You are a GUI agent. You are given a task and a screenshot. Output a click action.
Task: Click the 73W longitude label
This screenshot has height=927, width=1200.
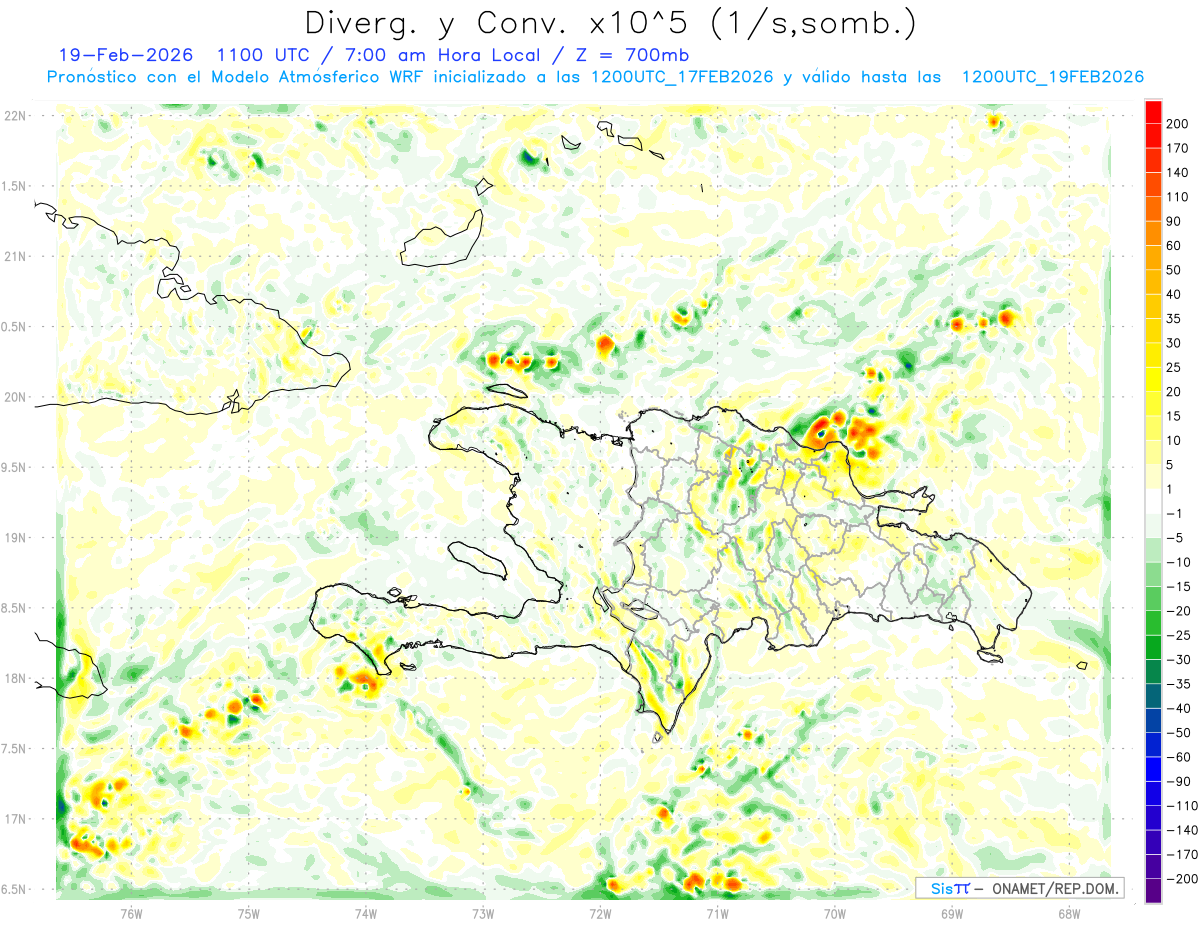tap(483, 913)
